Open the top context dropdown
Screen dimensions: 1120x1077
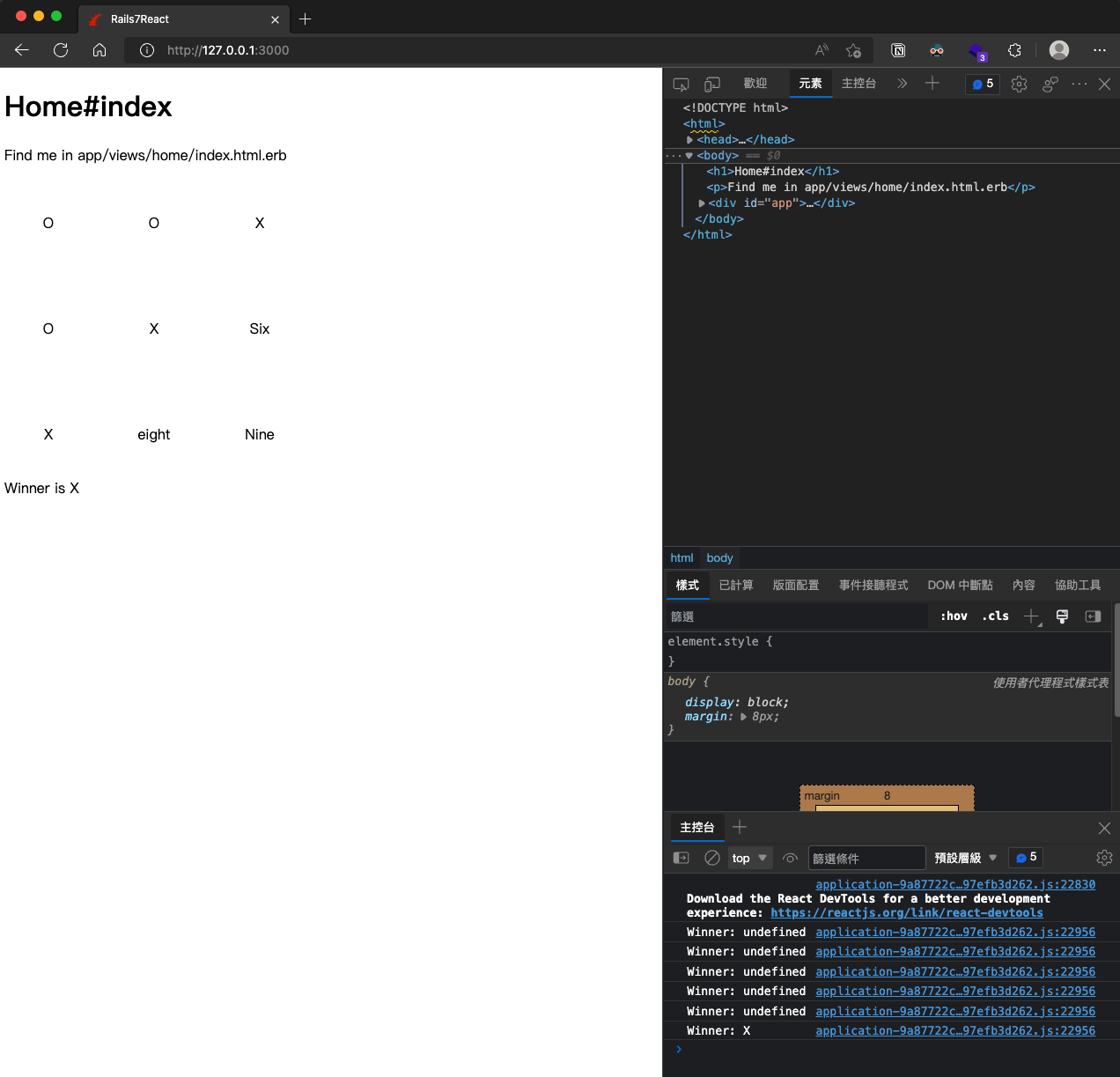(750, 858)
